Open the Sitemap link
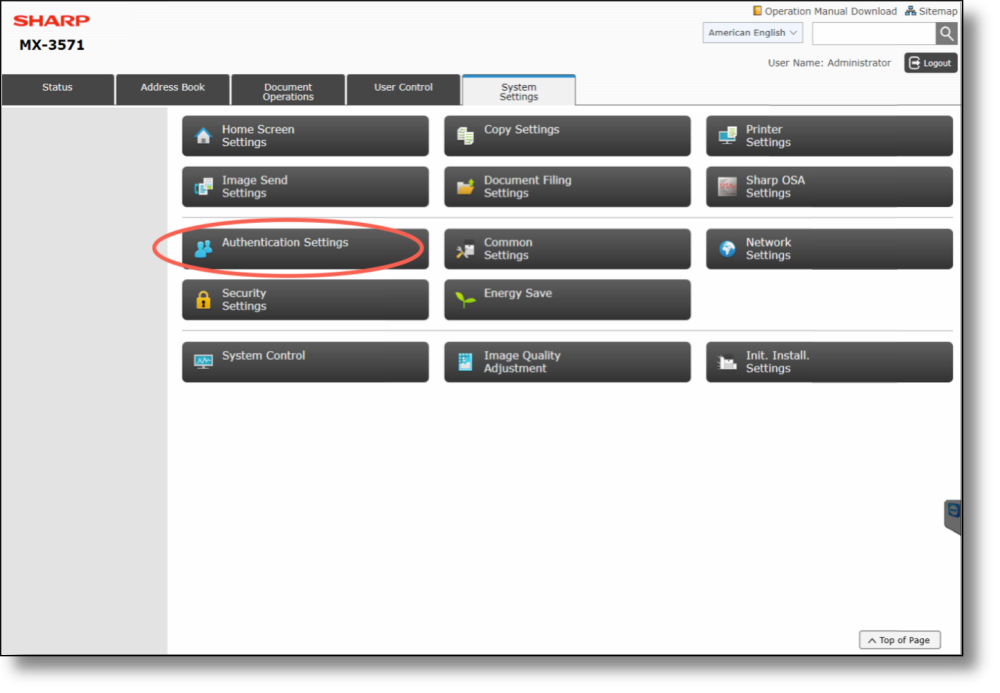 pyautogui.click(x=938, y=11)
